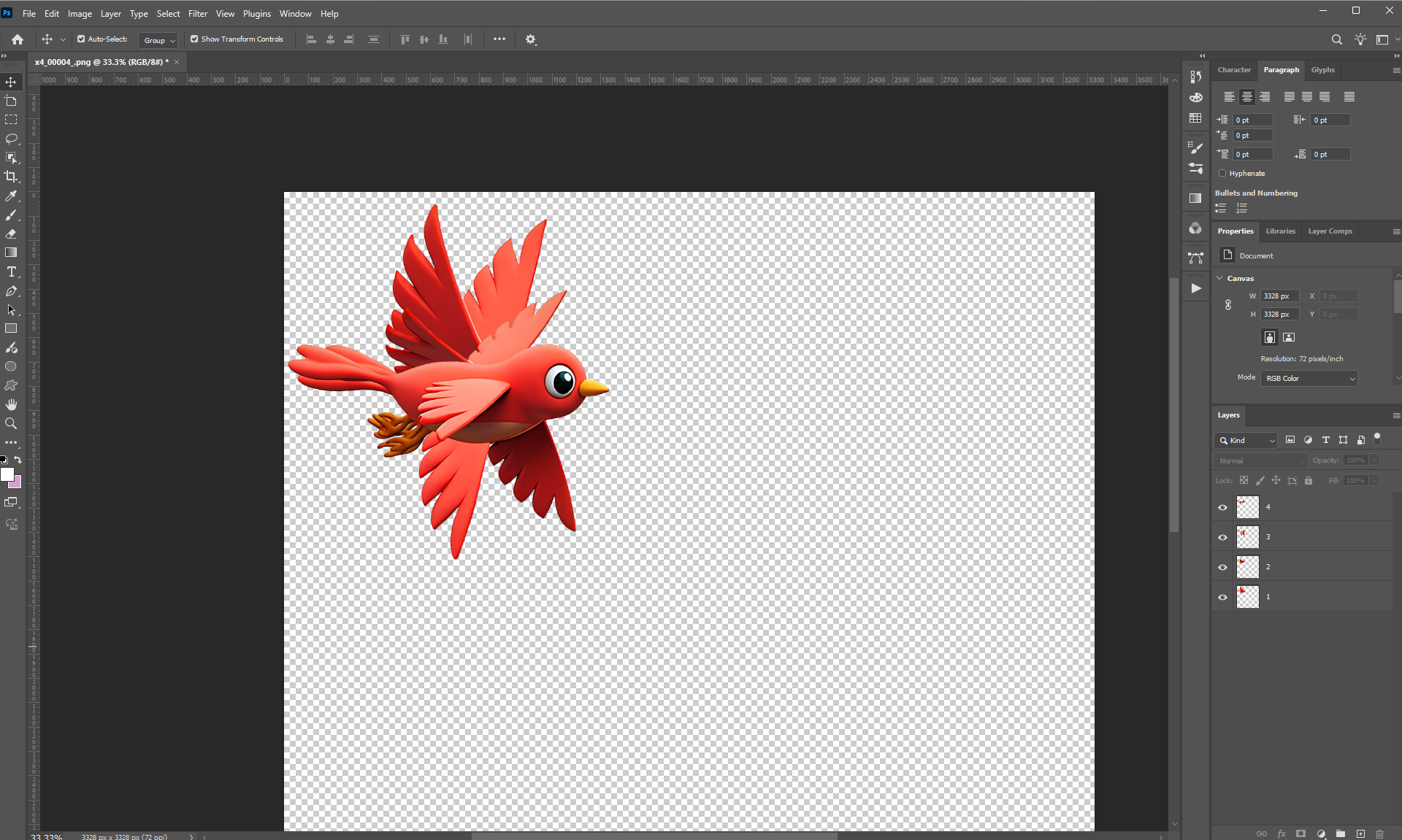The width and height of the screenshot is (1402, 840).
Task: Collapse the Canvas section
Action: pos(1219,278)
